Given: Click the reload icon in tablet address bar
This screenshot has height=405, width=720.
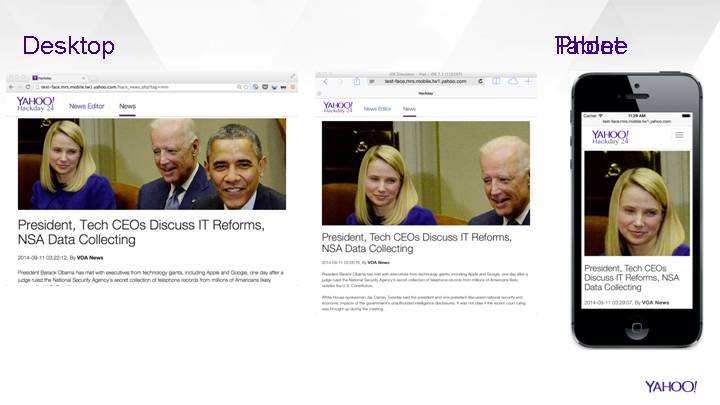Looking at the screenshot, I should coord(481,81).
